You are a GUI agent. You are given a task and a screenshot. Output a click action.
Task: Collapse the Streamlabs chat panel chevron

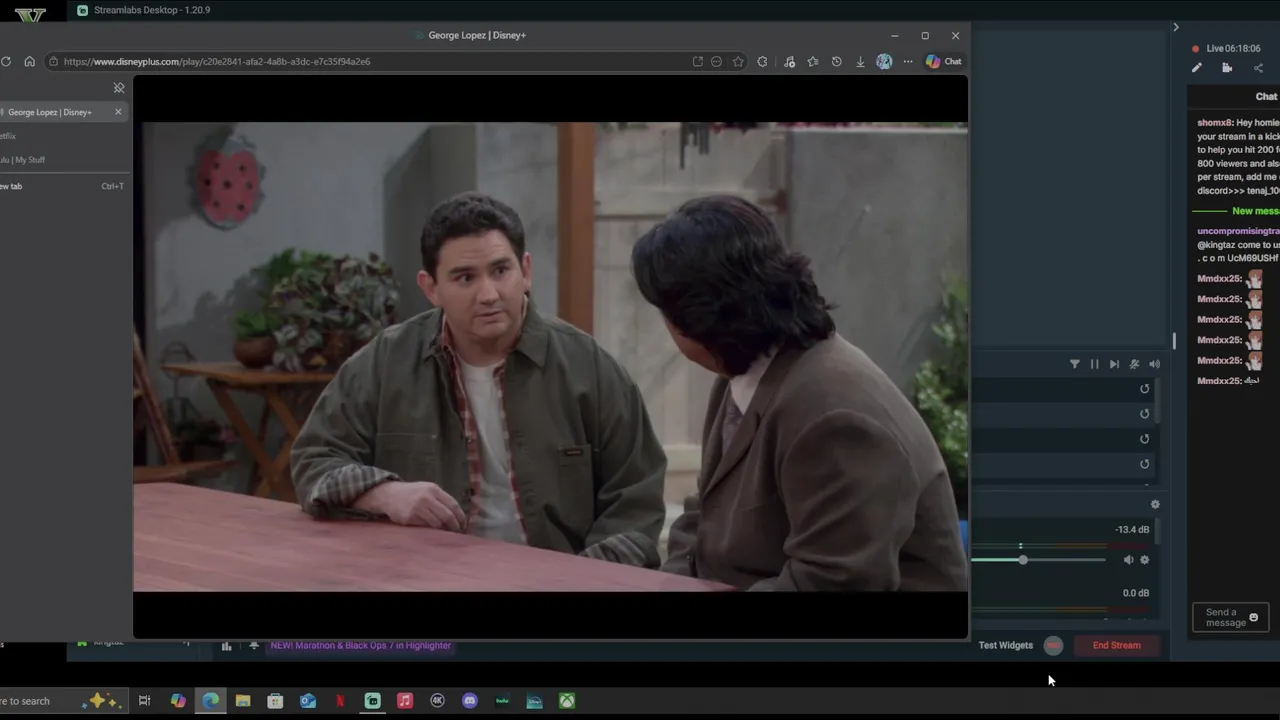pyautogui.click(x=1176, y=27)
